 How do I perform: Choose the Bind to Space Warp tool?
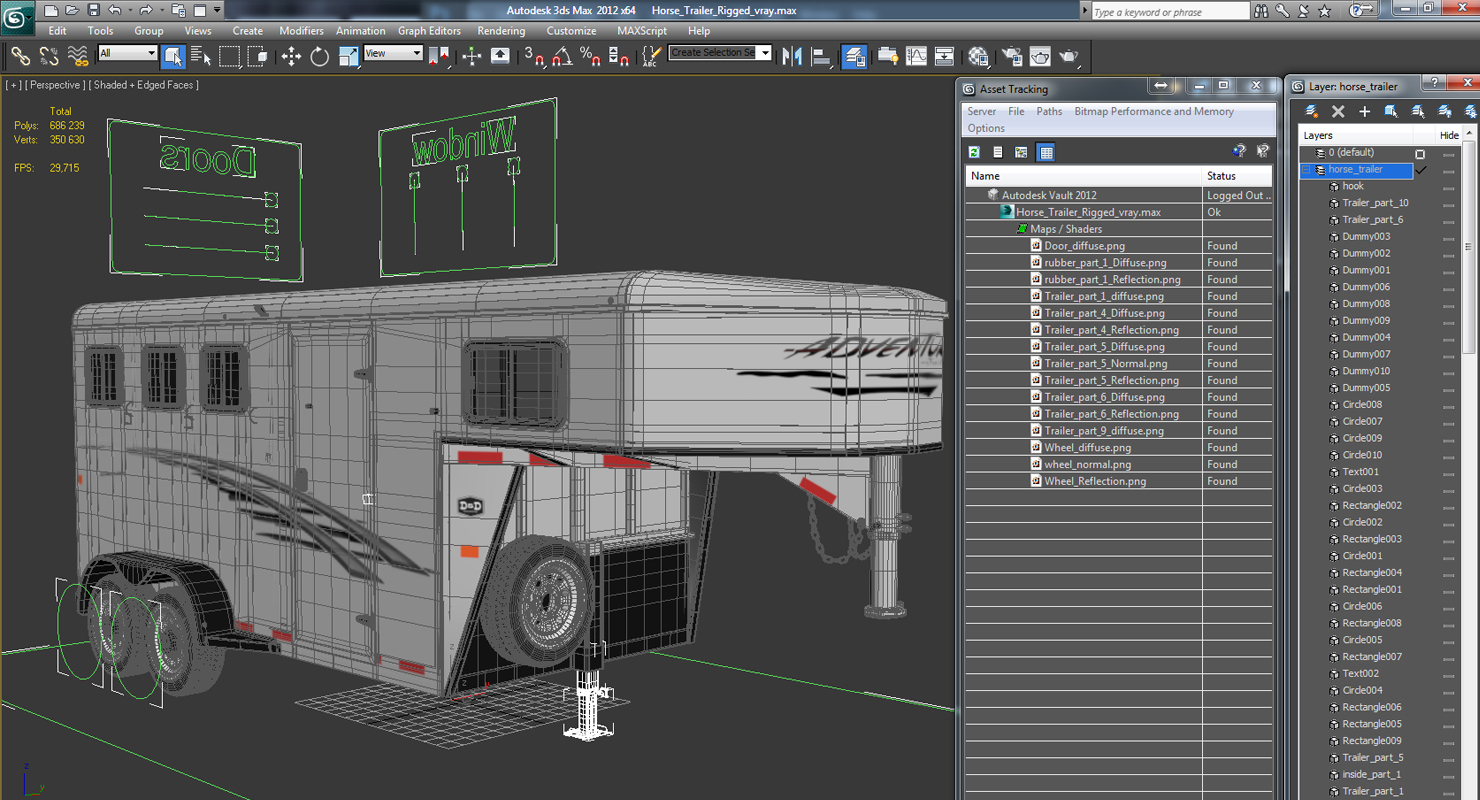tap(77, 56)
